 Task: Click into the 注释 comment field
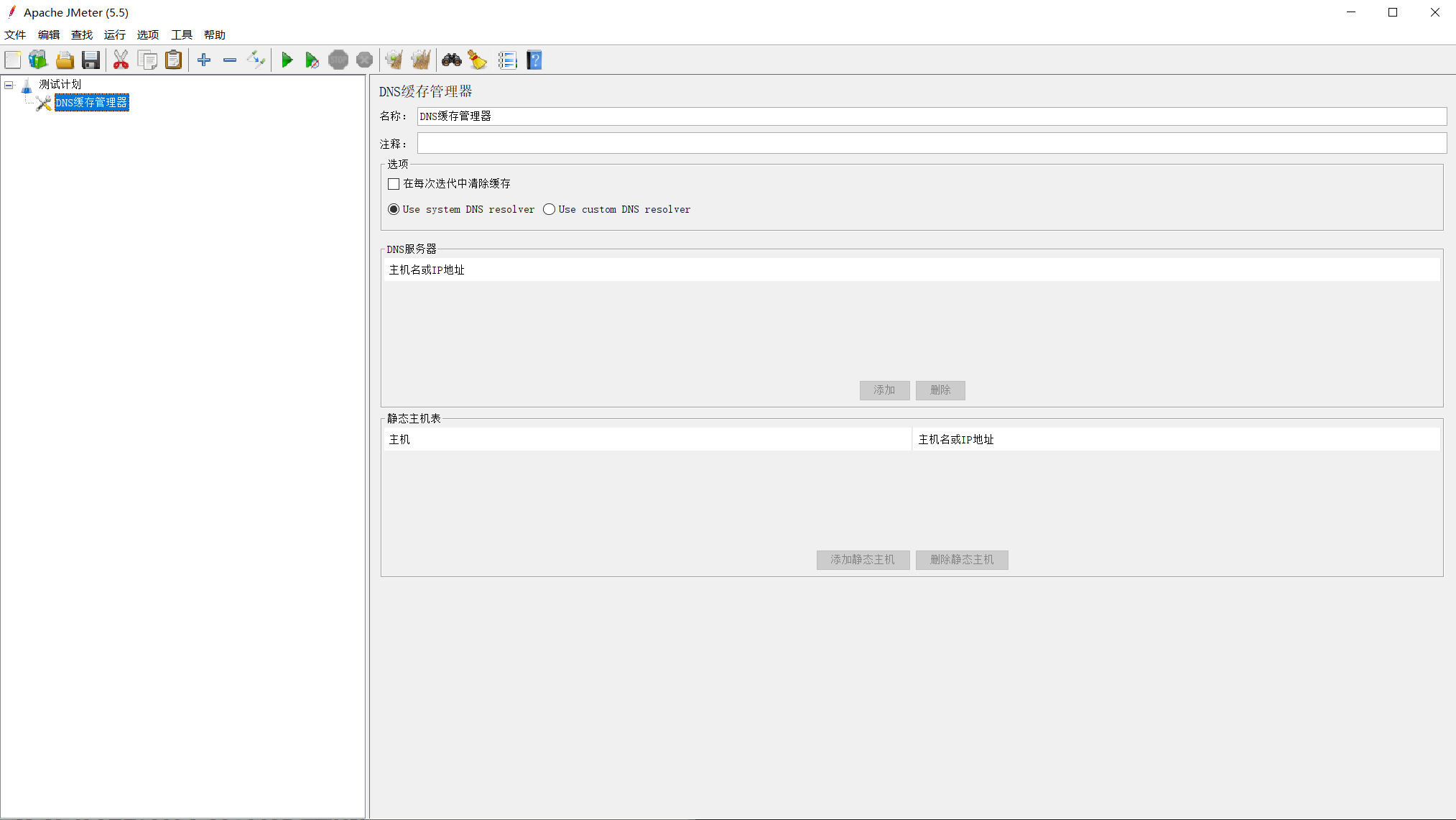click(931, 144)
